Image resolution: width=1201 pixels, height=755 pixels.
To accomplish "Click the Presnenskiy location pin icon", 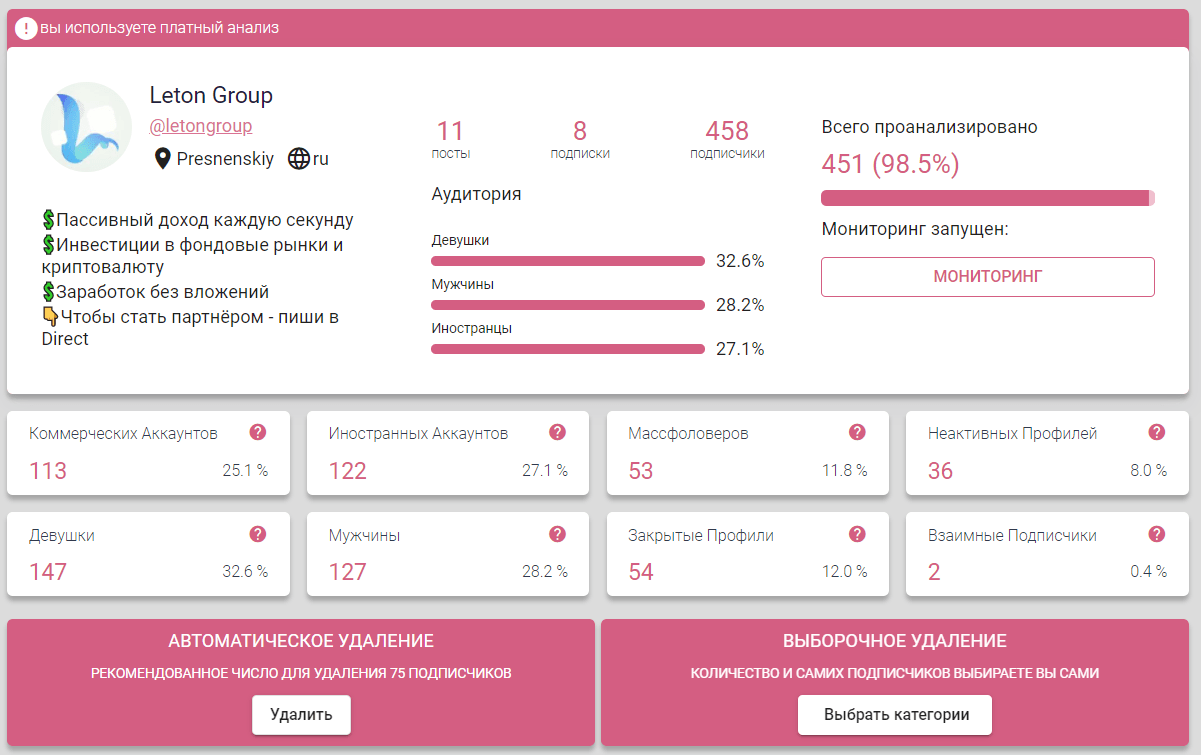I will tap(163, 158).
